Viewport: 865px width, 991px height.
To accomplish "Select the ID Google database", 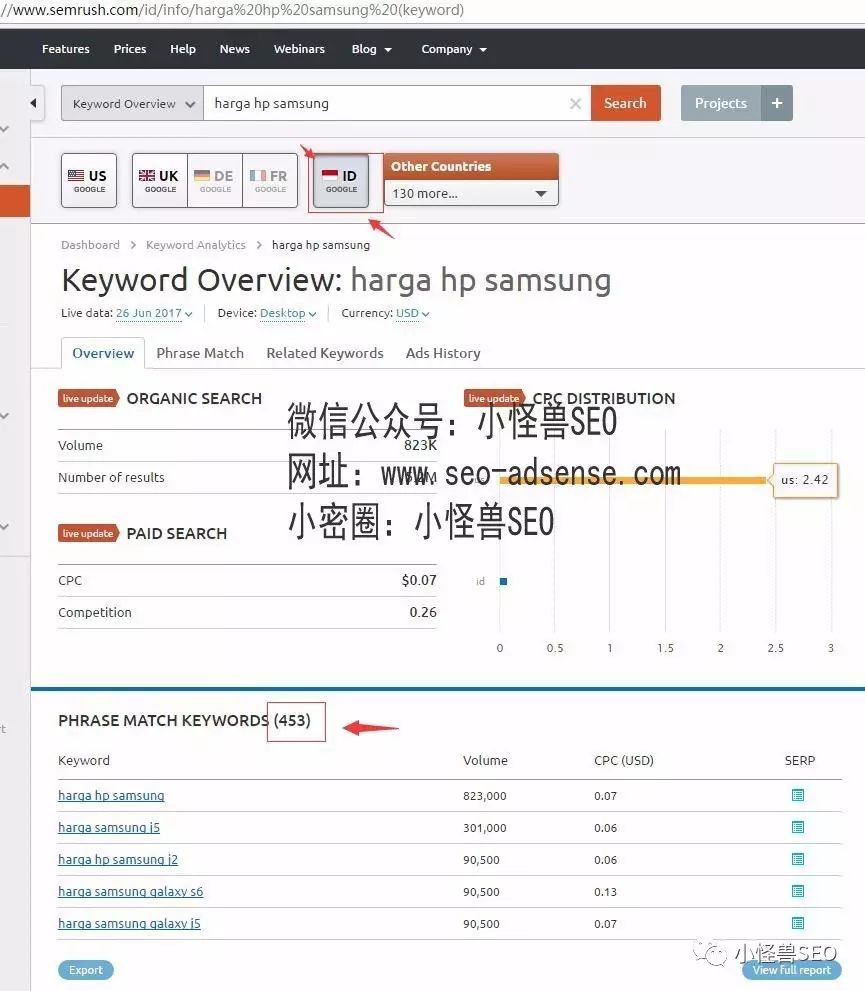I will [341, 181].
